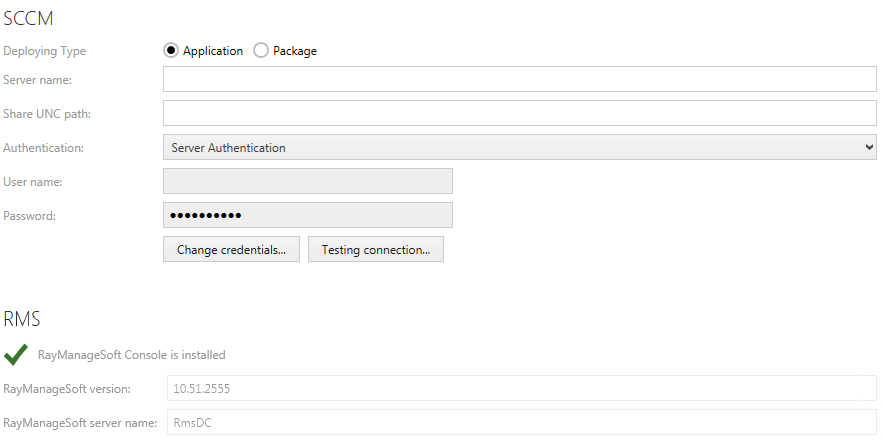Focus the Share UNC path field
Image resolution: width=883 pixels, height=444 pixels.
pos(519,113)
